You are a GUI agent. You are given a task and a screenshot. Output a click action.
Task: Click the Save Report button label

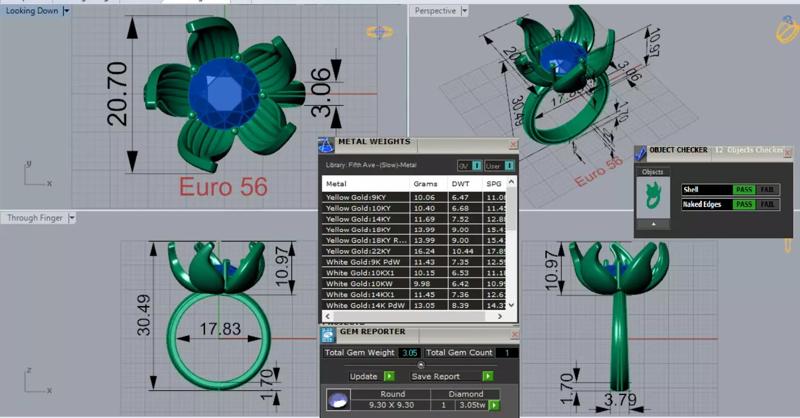point(435,376)
